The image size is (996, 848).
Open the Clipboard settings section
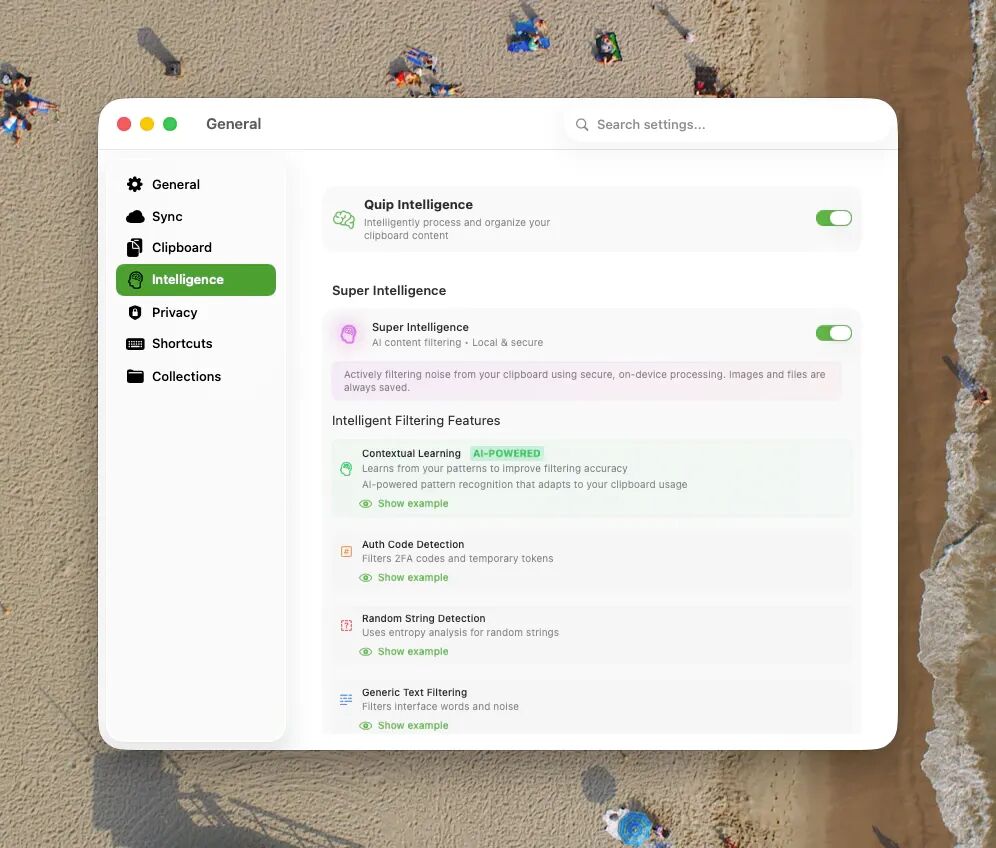click(x=196, y=247)
